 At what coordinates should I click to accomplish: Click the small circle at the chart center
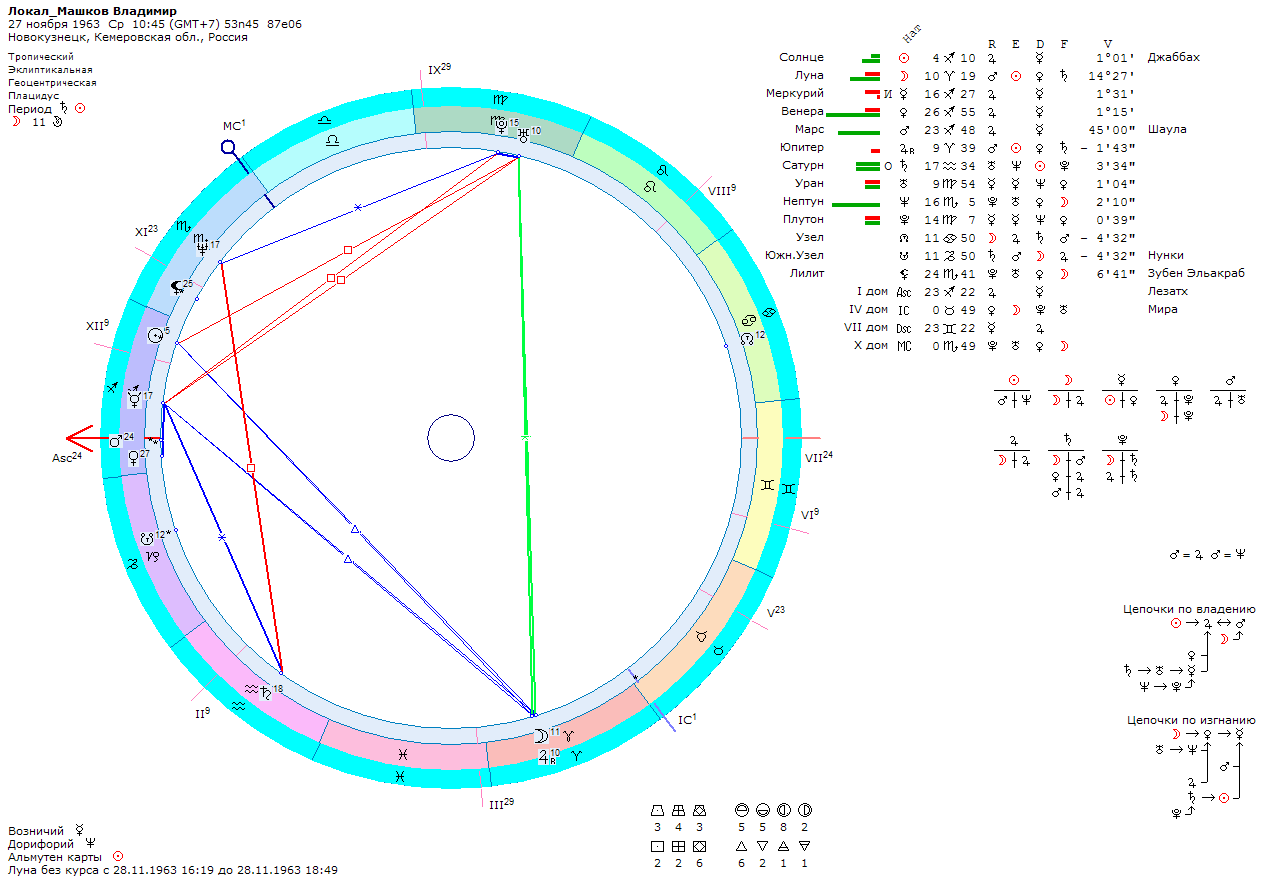click(x=450, y=439)
